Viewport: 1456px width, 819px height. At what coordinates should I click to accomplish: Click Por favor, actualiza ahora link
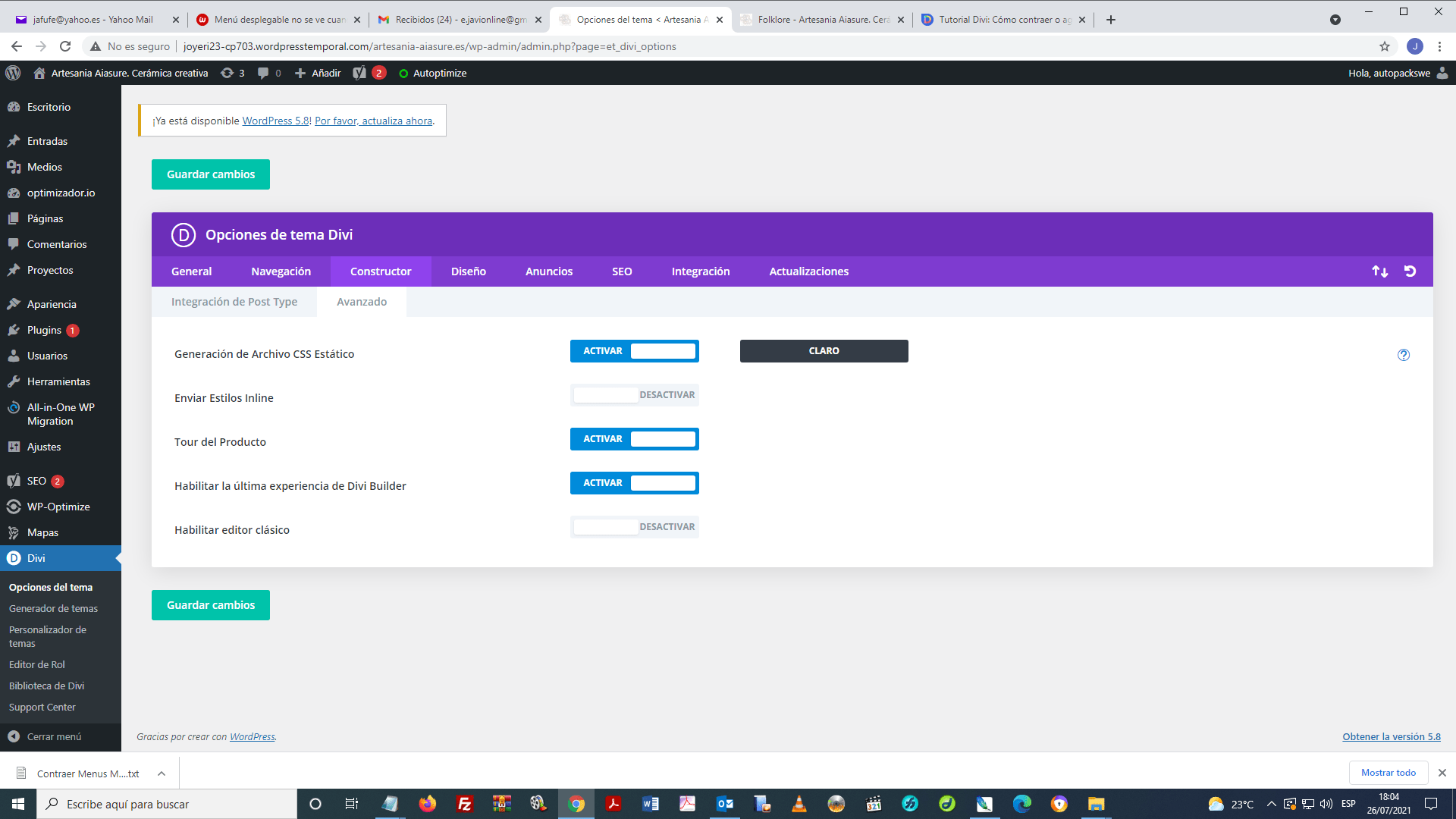pos(374,121)
